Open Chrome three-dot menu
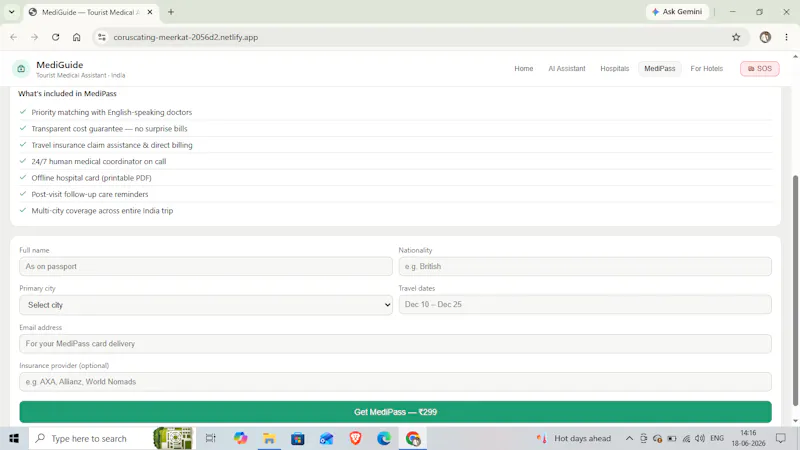800x450 pixels. tap(786, 37)
